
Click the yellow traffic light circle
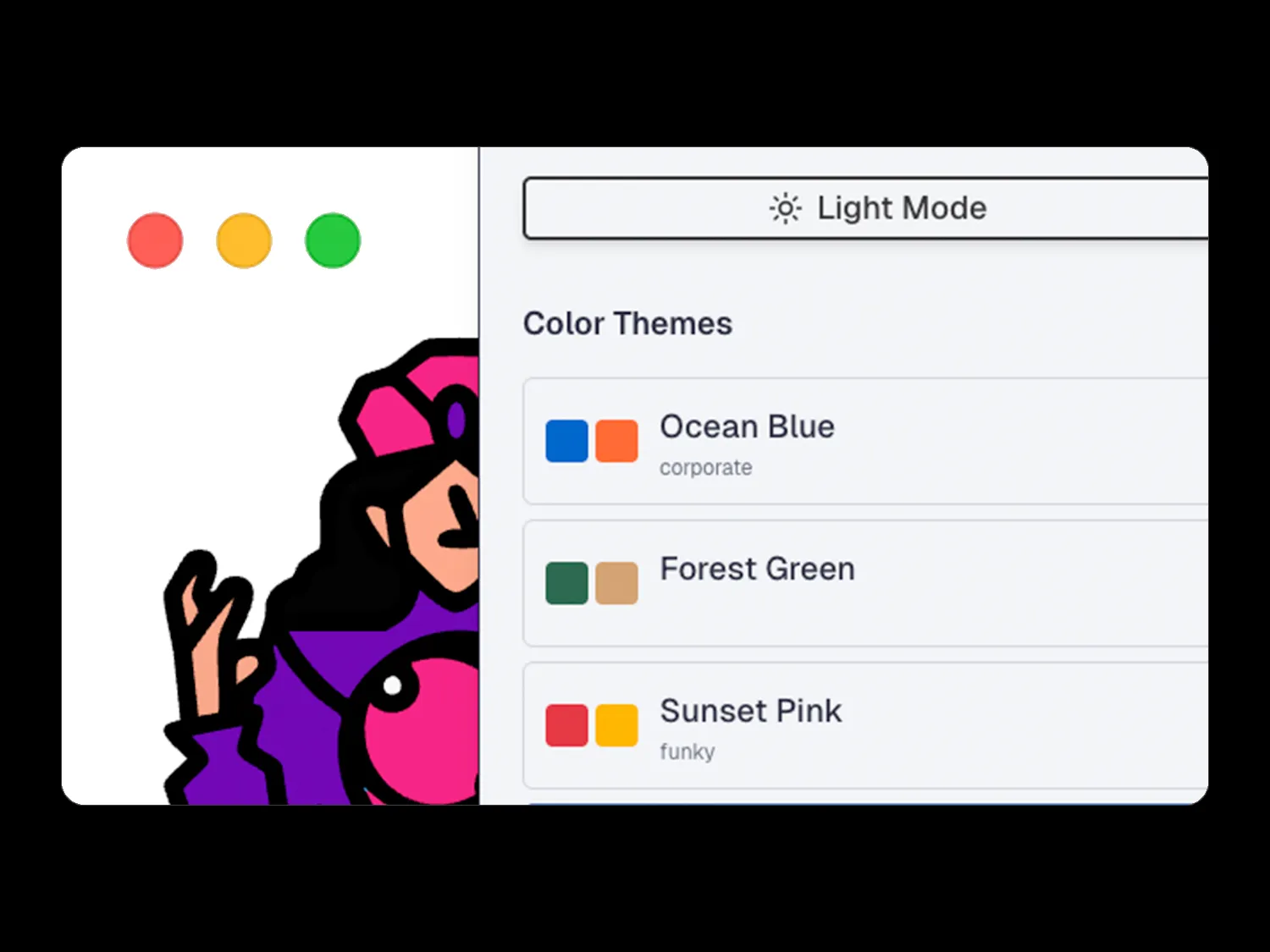(244, 240)
